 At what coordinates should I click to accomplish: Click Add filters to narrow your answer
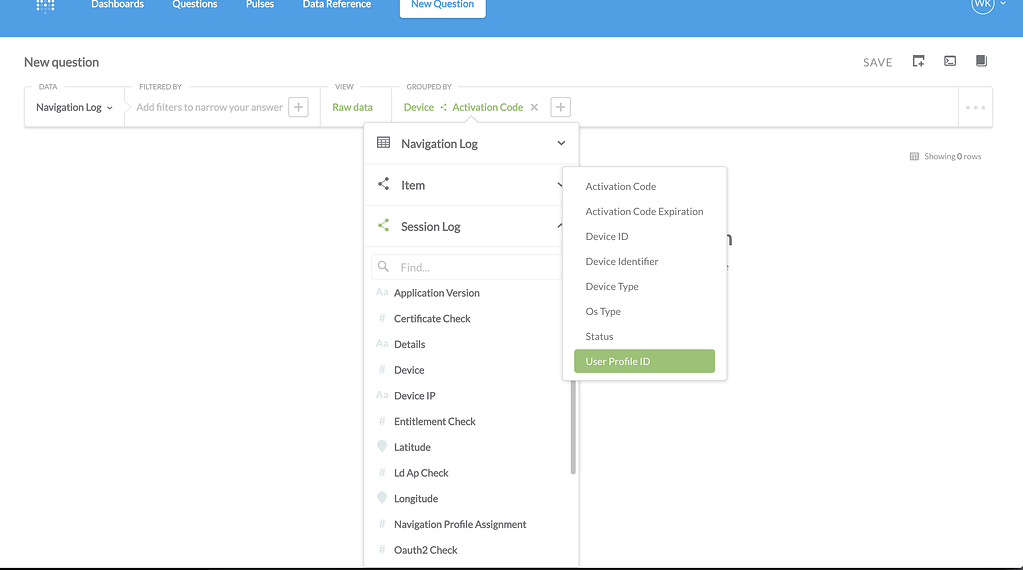tap(209, 108)
